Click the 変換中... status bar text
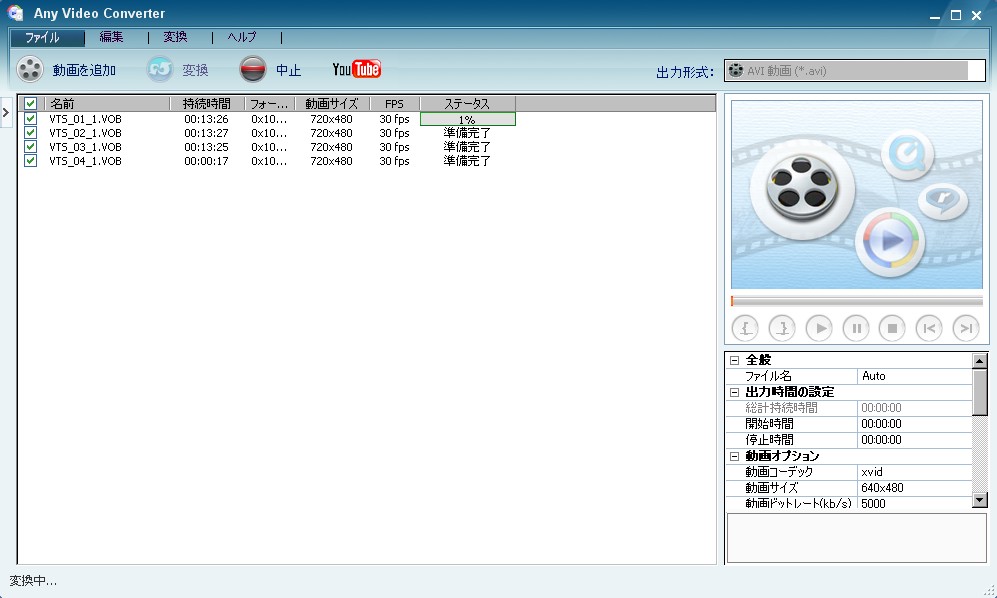This screenshot has width=997, height=598. (33, 581)
